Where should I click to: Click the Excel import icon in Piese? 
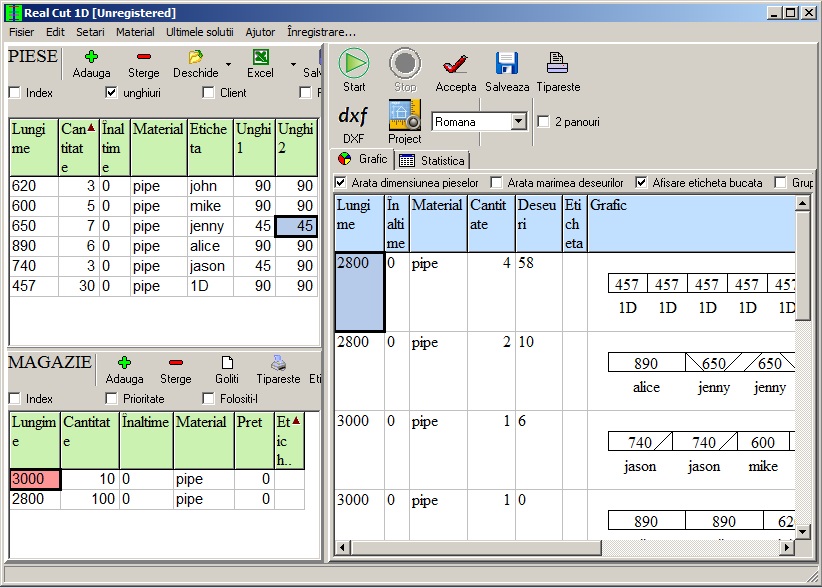pyautogui.click(x=260, y=58)
